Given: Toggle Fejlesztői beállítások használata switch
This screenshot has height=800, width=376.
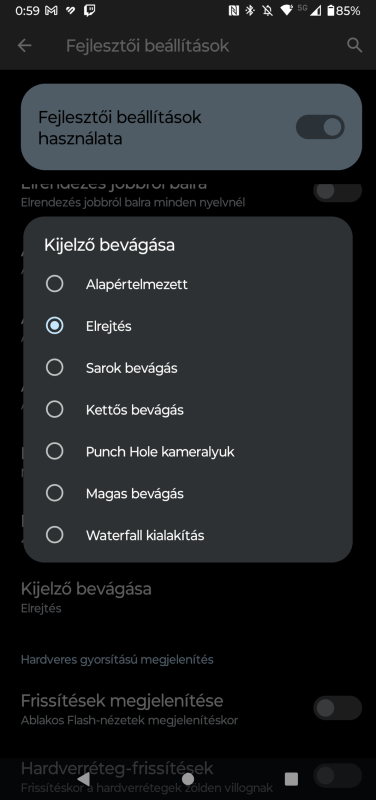Looking at the screenshot, I should tap(320, 127).
